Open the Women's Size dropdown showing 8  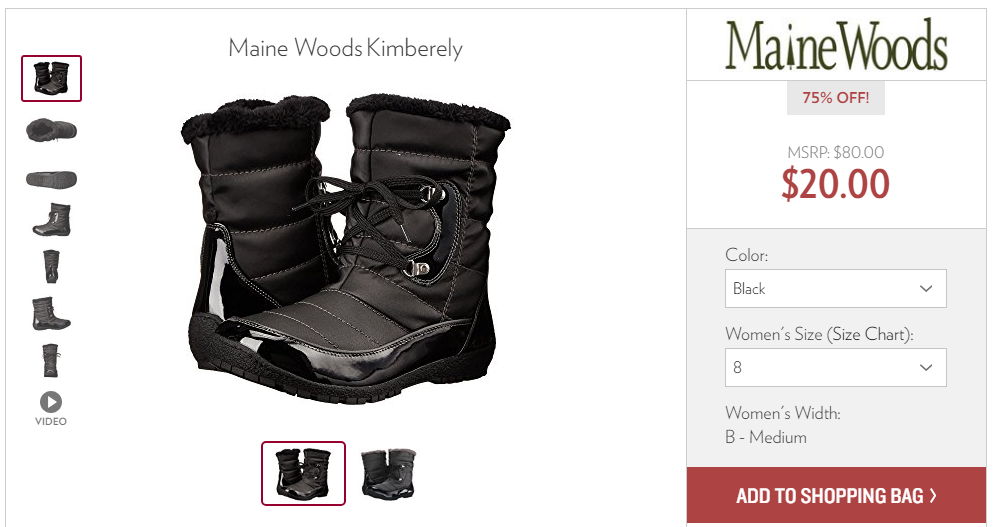pos(835,367)
